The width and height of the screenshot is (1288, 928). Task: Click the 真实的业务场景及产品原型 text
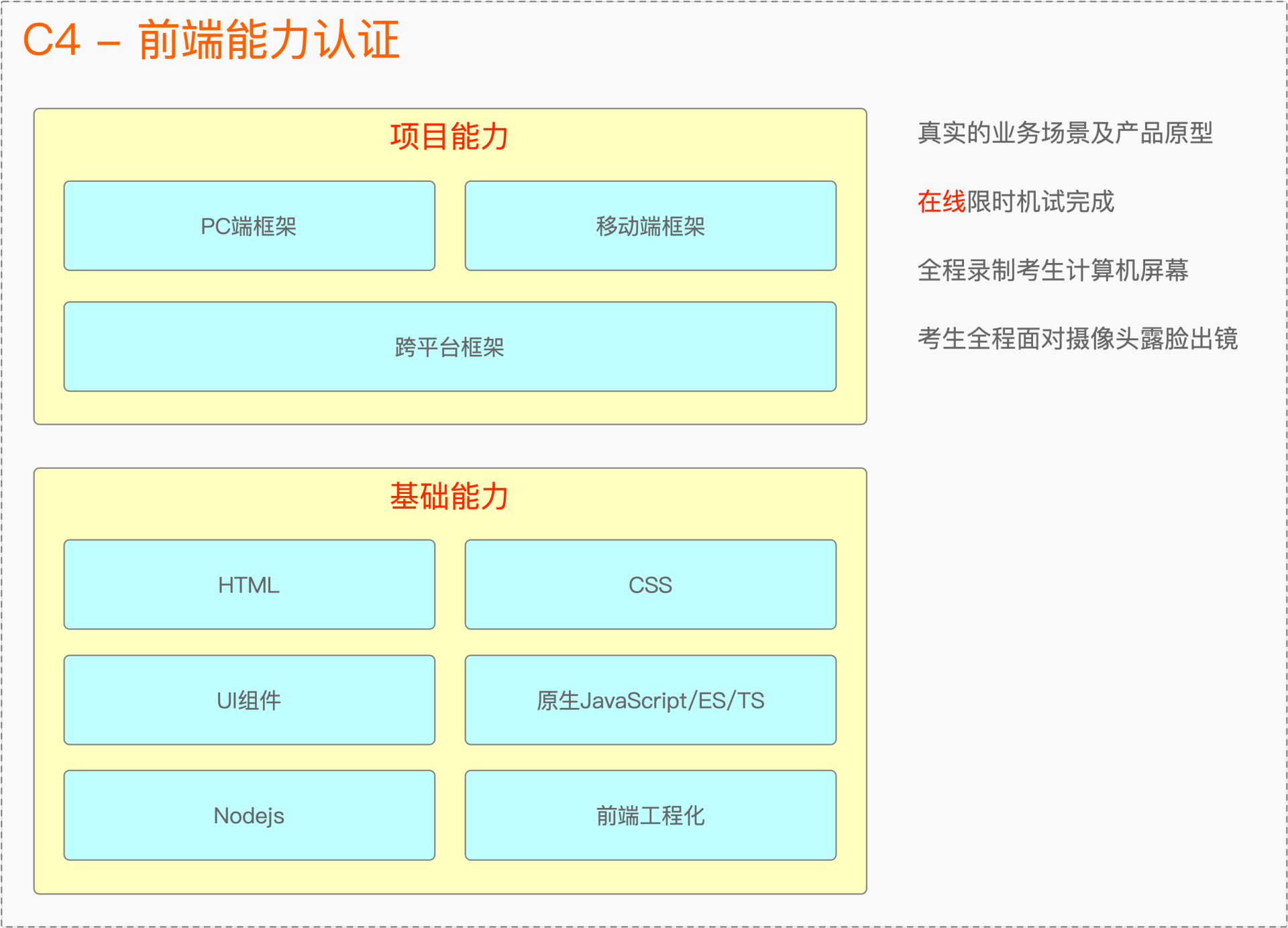point(1065,133)
